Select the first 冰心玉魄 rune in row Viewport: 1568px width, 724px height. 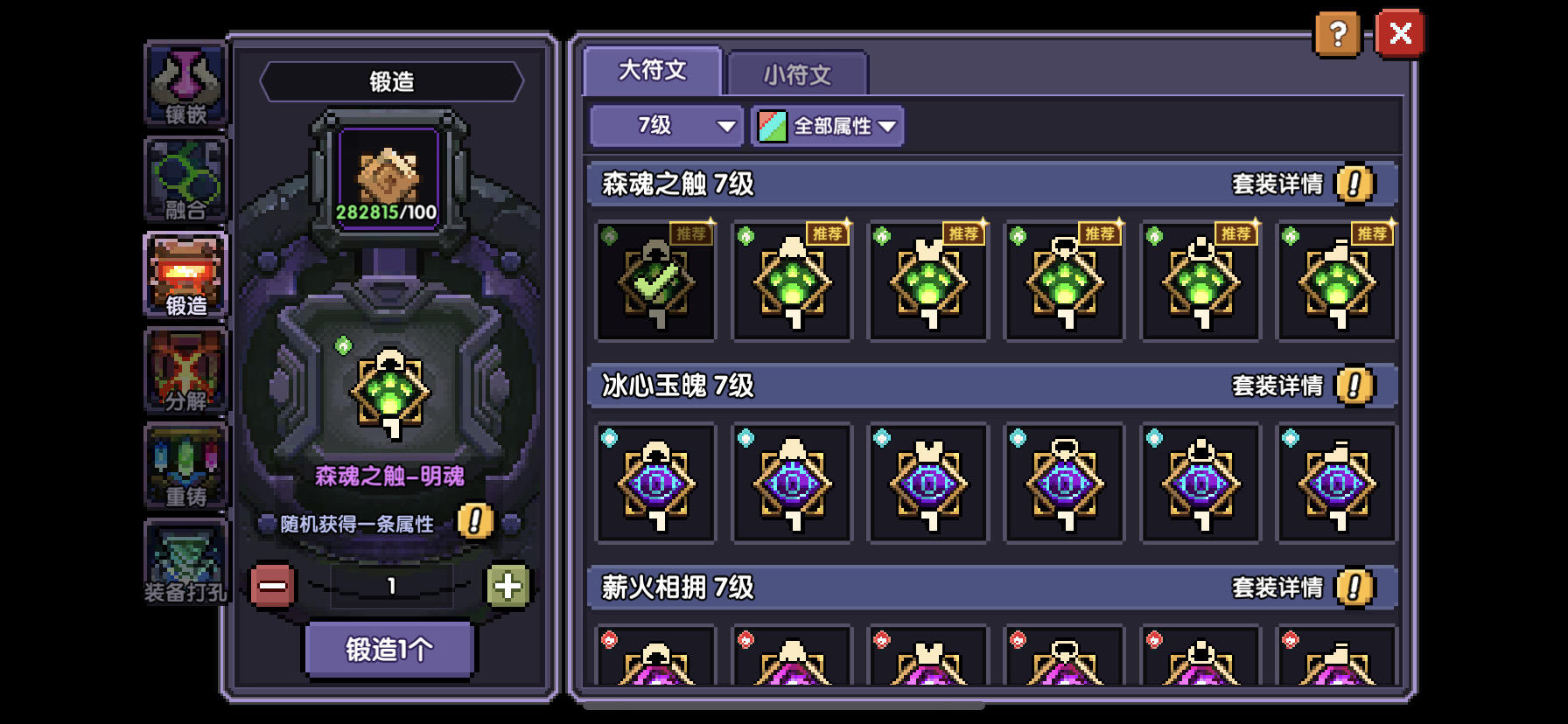(655, 483)
